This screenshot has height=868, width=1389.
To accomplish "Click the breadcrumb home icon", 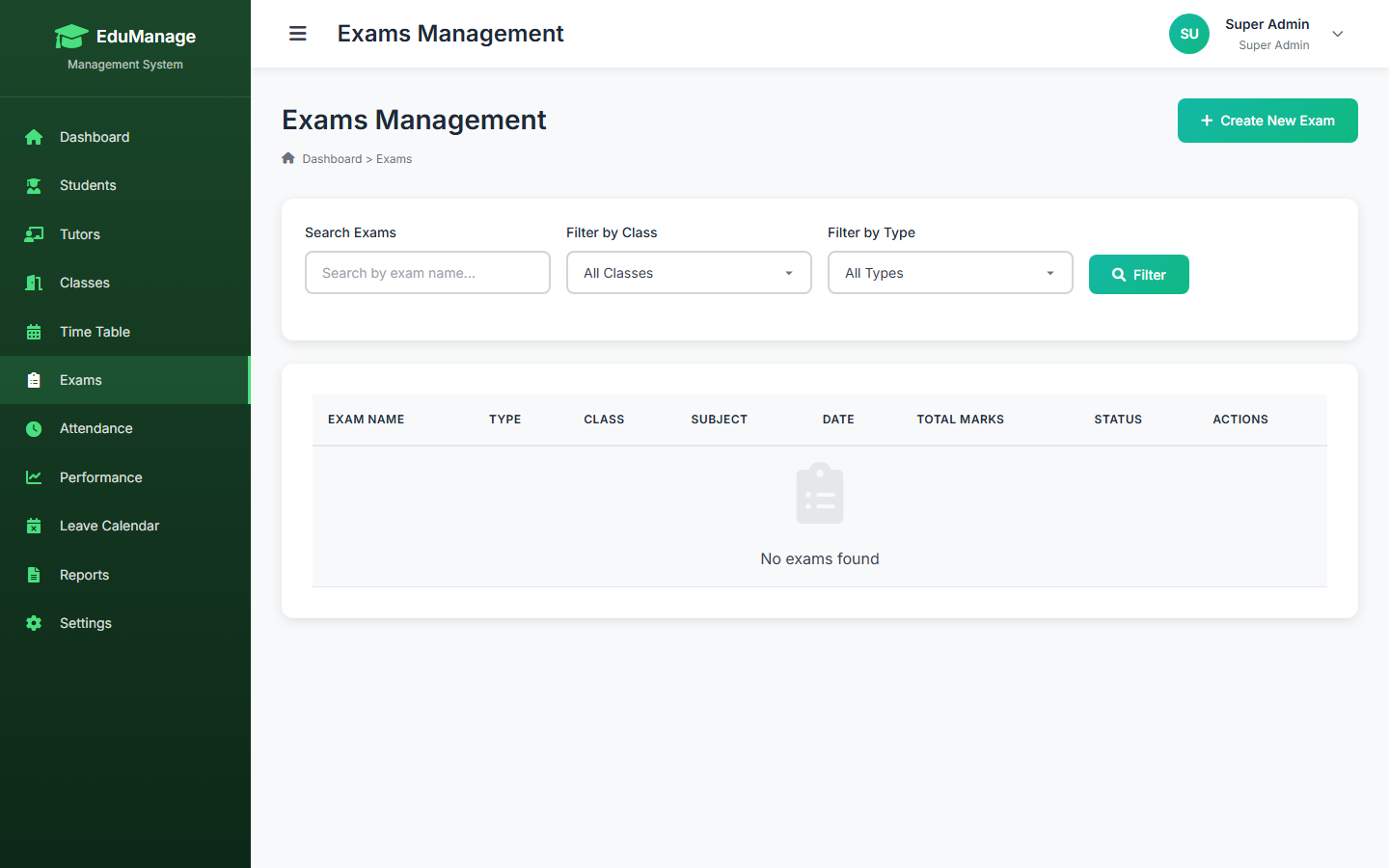I will tap(288, 158).
